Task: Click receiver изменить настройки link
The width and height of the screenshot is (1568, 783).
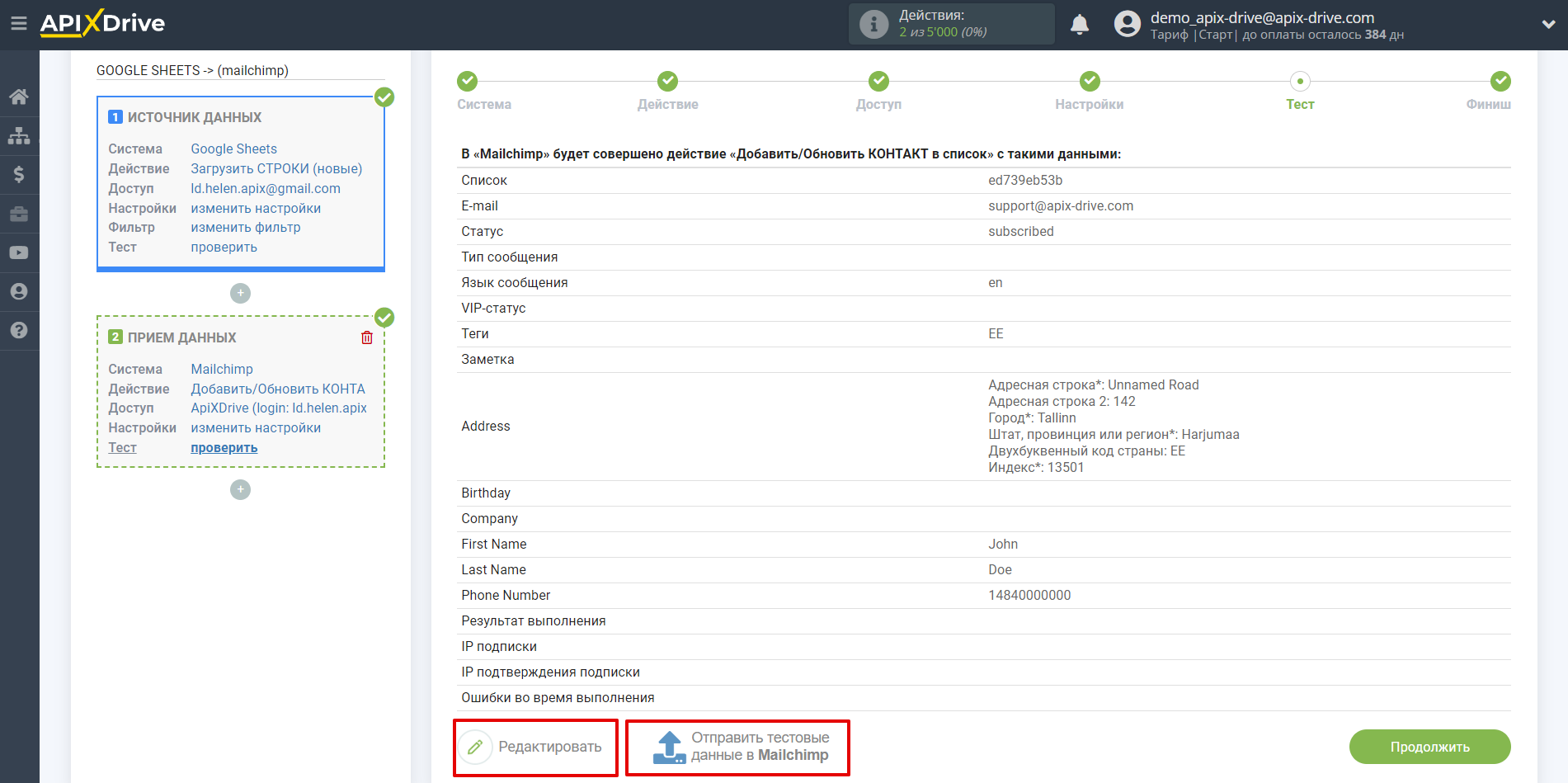Action: 256,427
